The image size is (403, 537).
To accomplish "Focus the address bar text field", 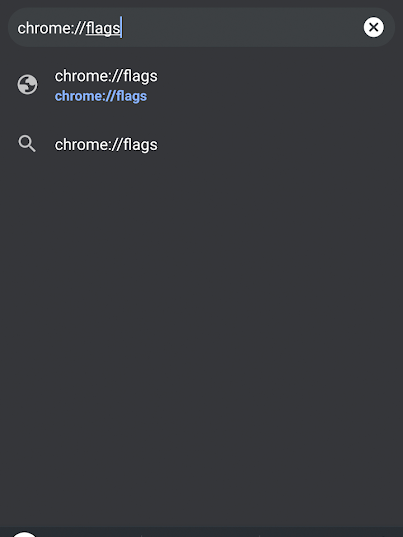I will pyautogui.click(x=201, y=27).
